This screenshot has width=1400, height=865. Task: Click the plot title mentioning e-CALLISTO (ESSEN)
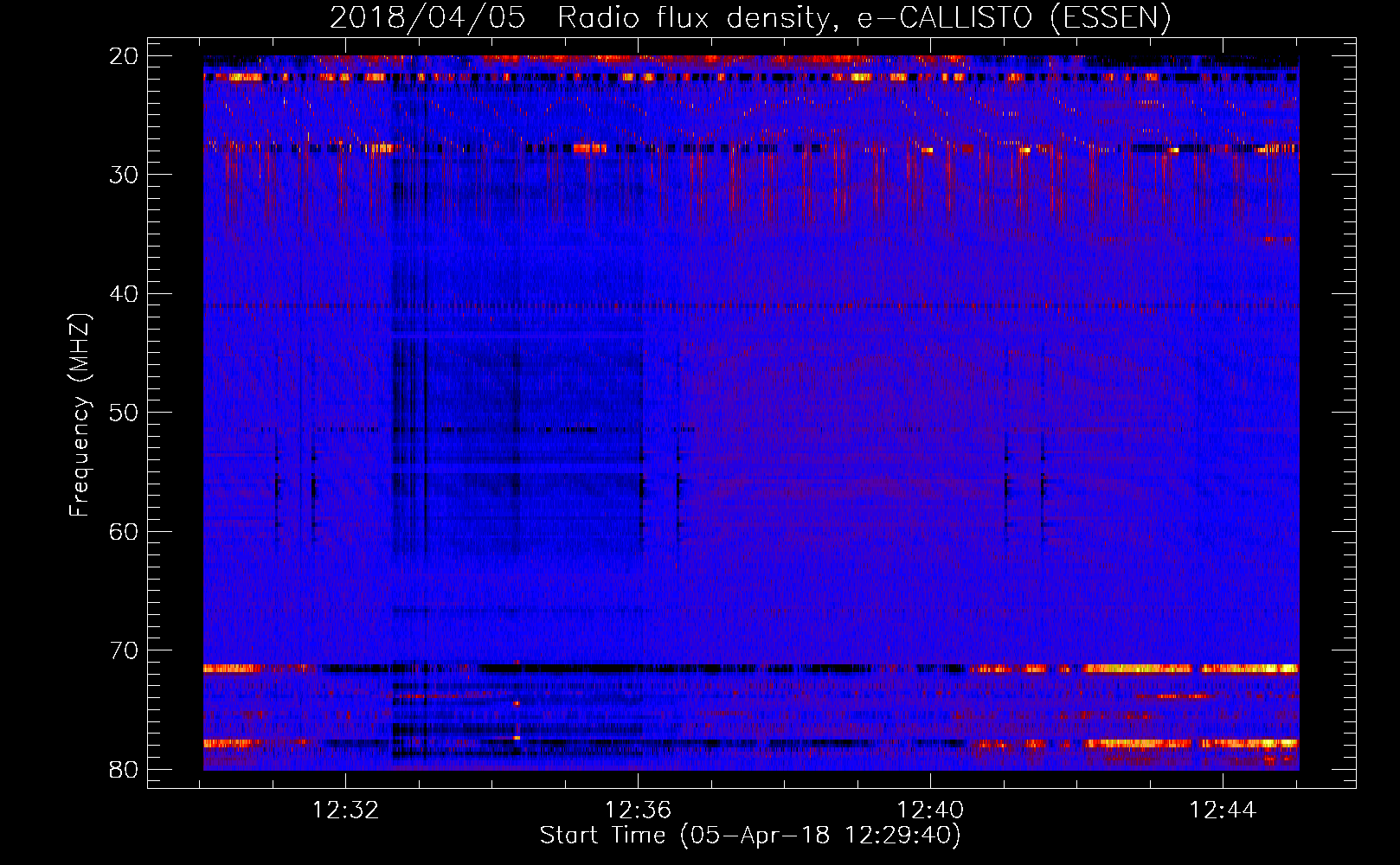pos(750,18)
